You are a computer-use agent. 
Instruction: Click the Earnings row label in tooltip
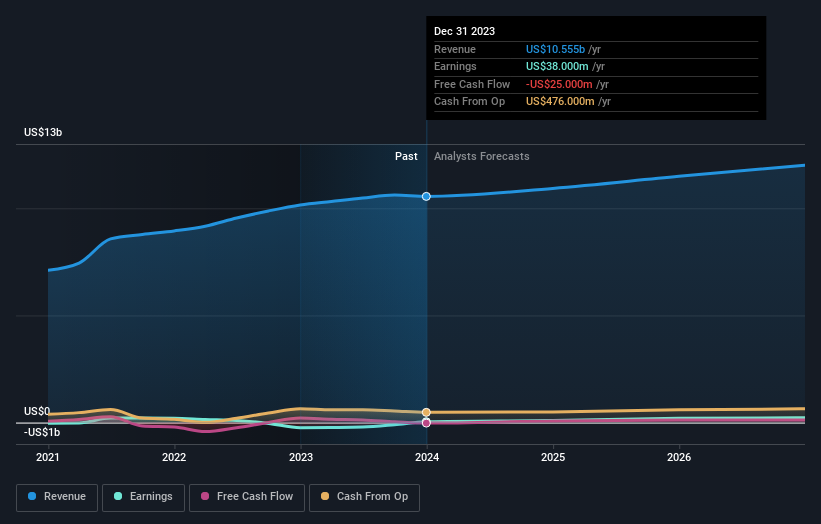tap(455, 66)
